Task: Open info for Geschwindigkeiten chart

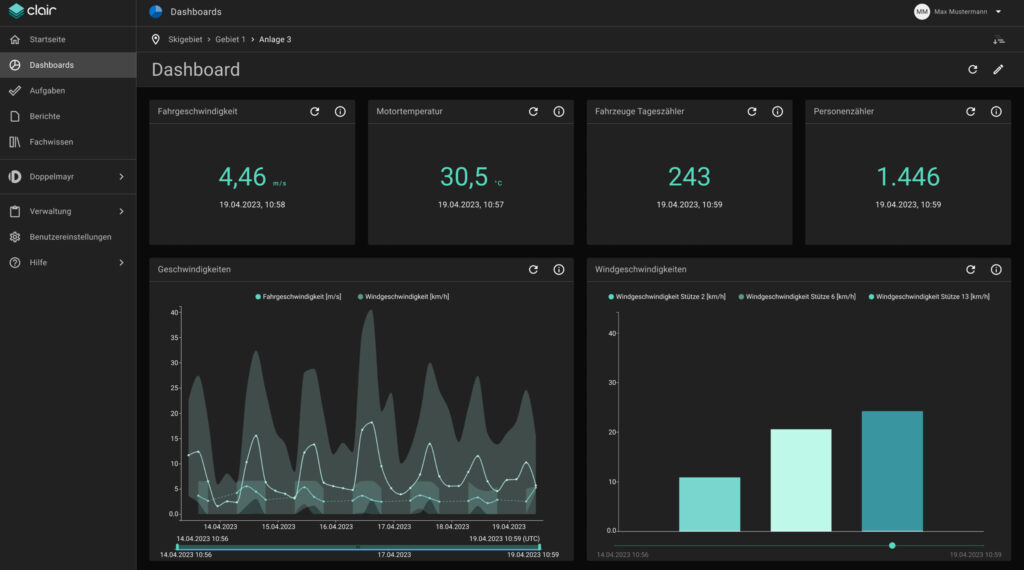Action: click(x=559, y=270)
